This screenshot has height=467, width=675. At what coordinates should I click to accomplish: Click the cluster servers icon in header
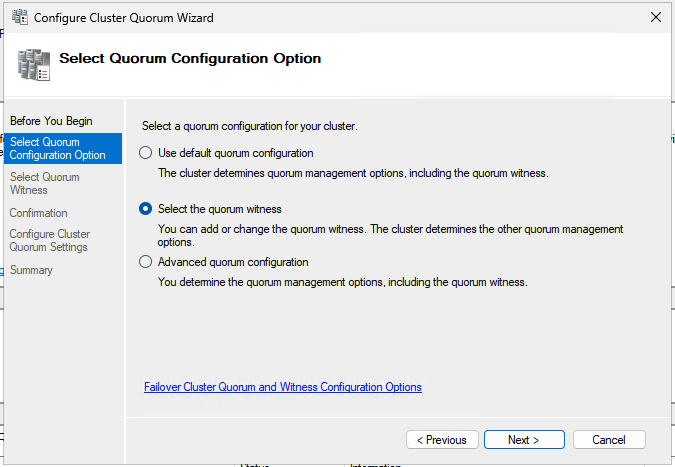32,63
